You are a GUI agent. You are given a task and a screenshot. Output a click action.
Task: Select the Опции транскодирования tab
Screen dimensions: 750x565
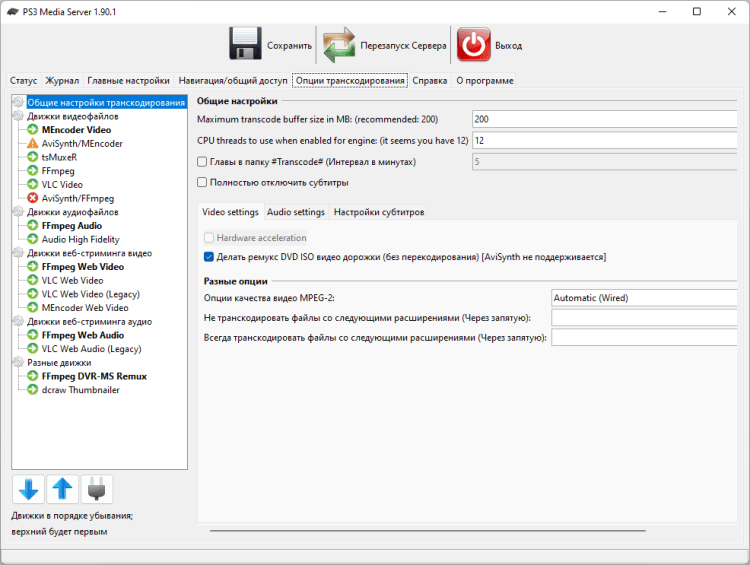coord(350,80)
